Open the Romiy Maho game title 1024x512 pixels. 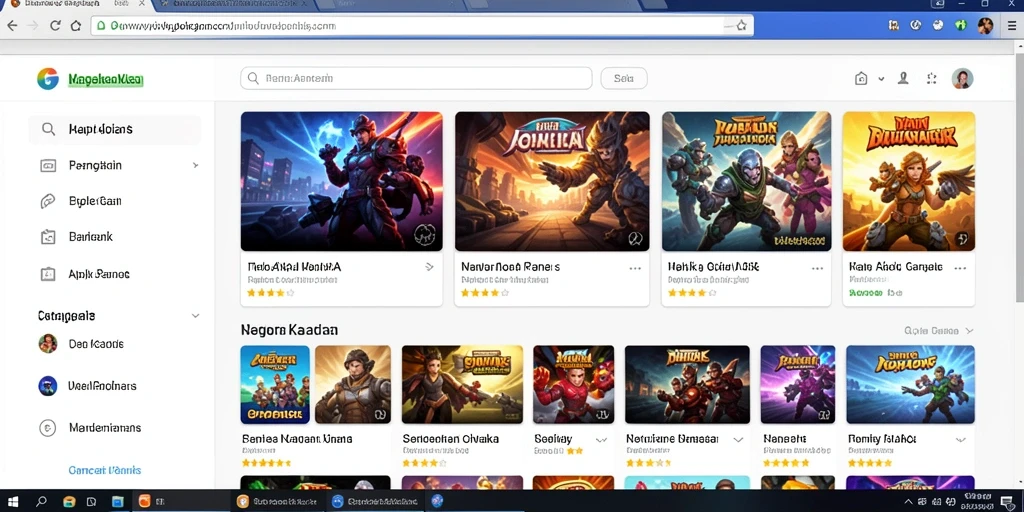(882, 439)
